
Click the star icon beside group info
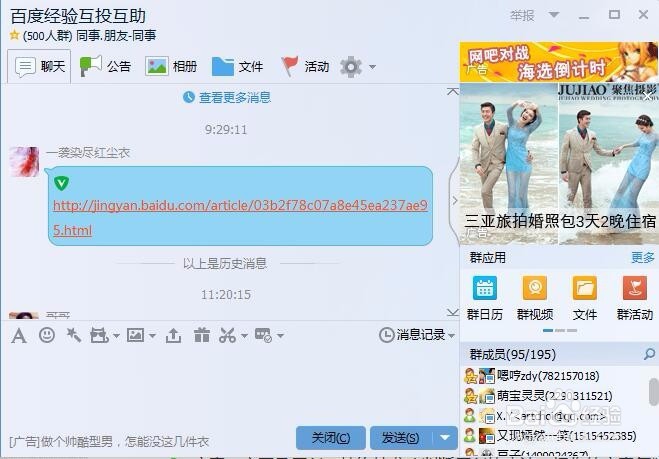[x=14, y=35]
